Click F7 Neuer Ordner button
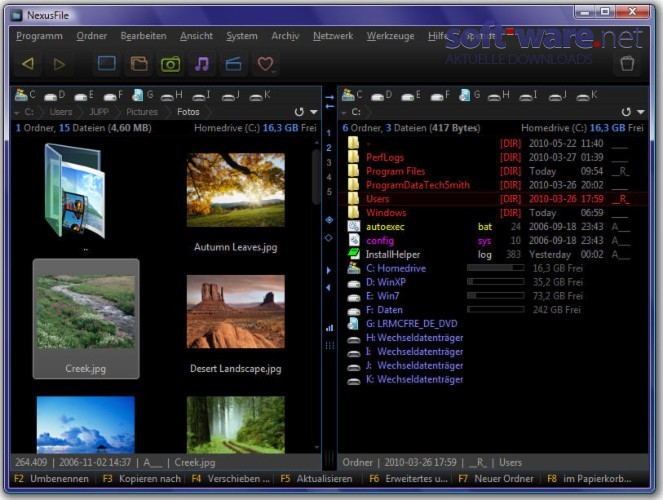Viewport: 663px width, 500px height. tap(496, 479)
